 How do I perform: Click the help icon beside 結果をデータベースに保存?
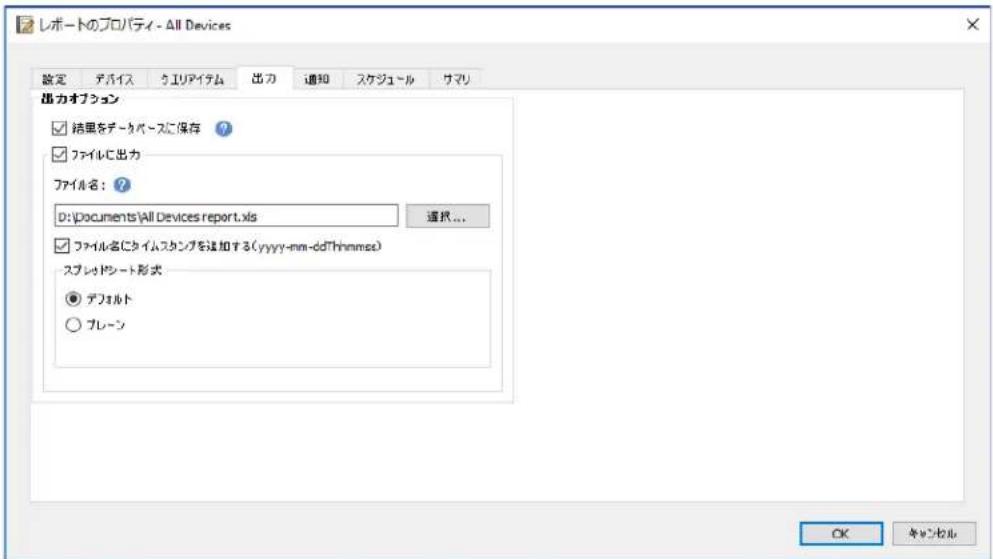coord(224,129)
